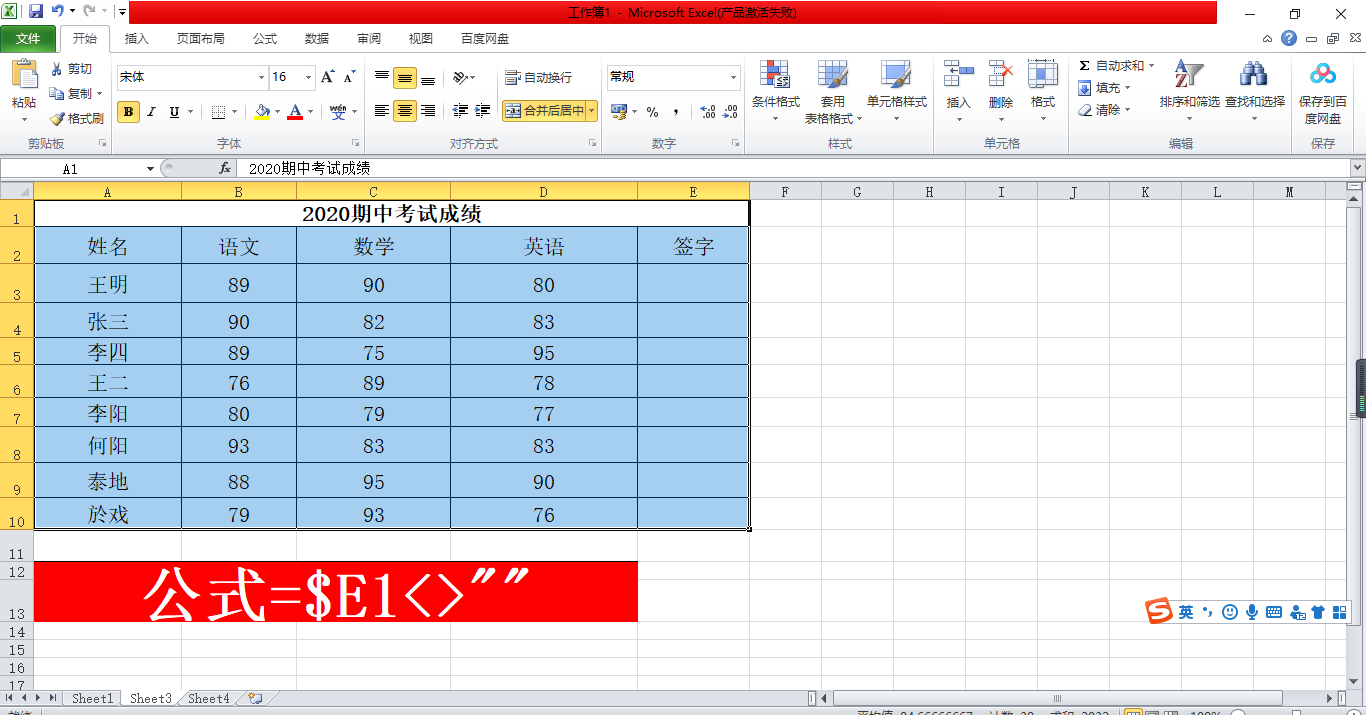The image size is (1366, 715).
Task: Open Sort and Filter (排序和筛选)
Action: [x=1189, y=92]
